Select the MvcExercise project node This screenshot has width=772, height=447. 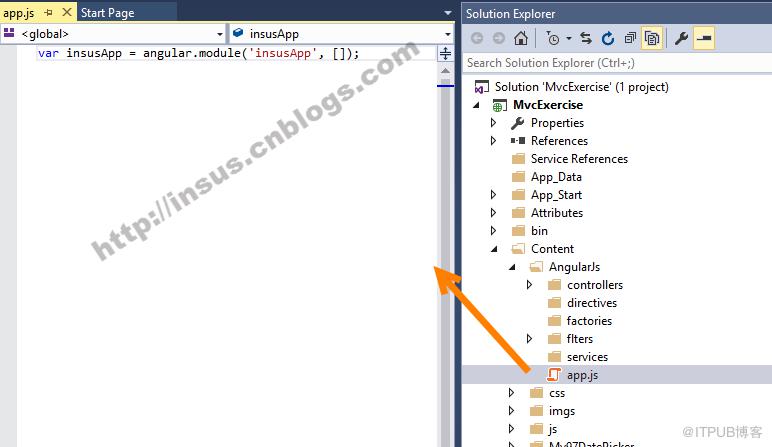coord(548,105)
